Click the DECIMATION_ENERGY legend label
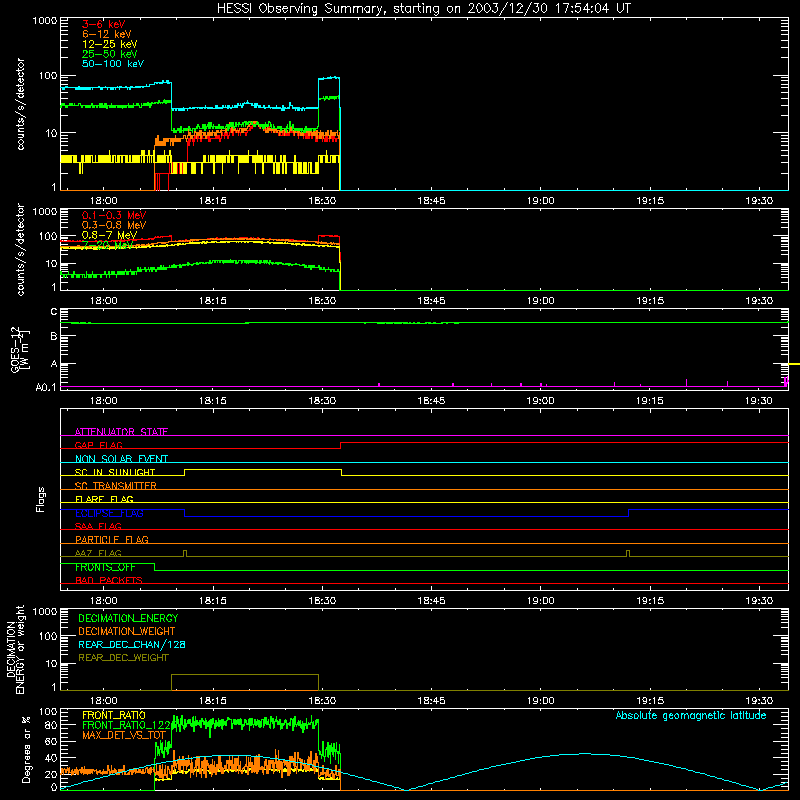800x800 pixels. click(128, 618)
